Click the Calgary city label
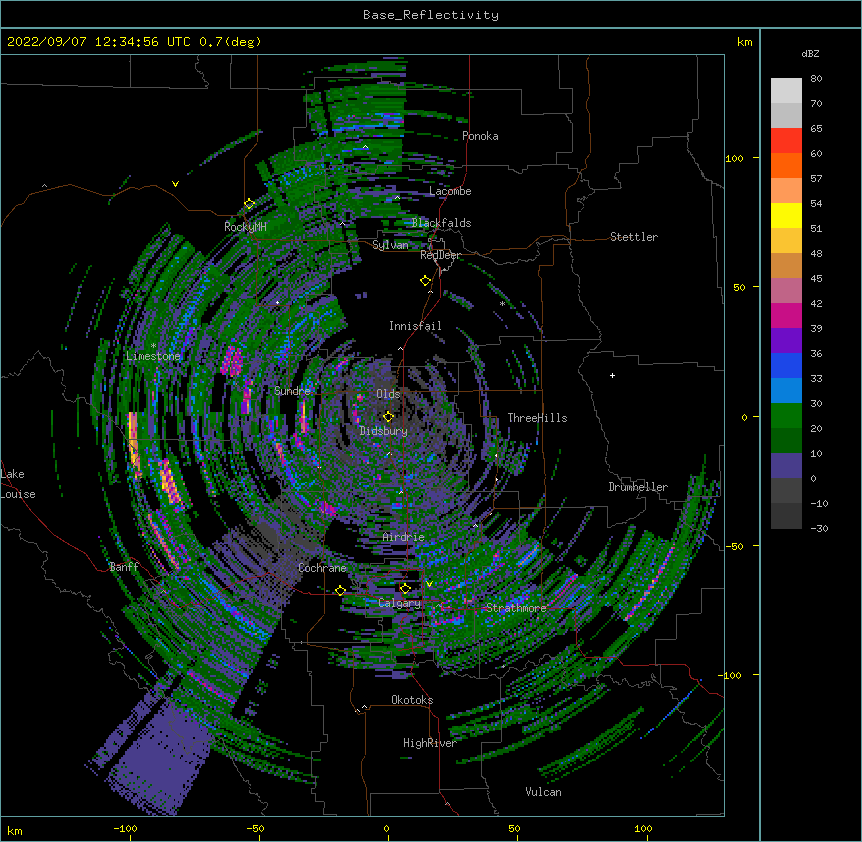Screen dimensions: 862x842 (x=399, y=603)
